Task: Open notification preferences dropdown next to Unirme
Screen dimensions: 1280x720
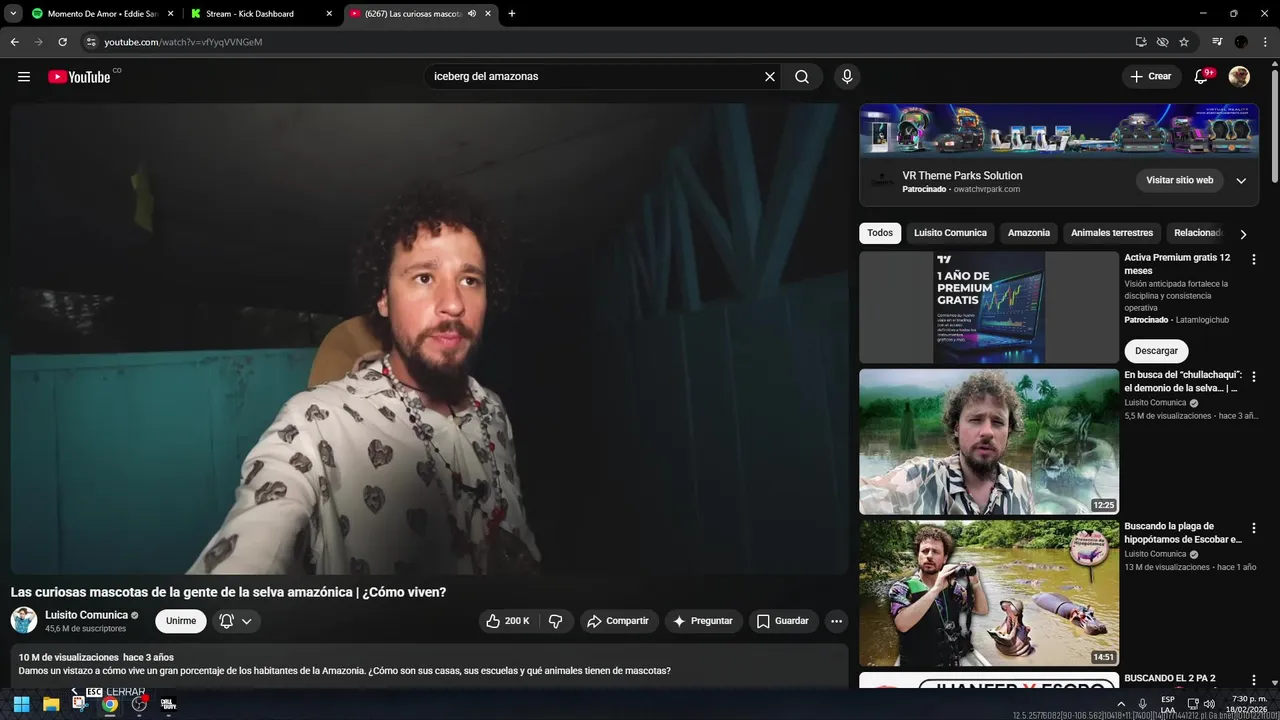Action: 236,621
